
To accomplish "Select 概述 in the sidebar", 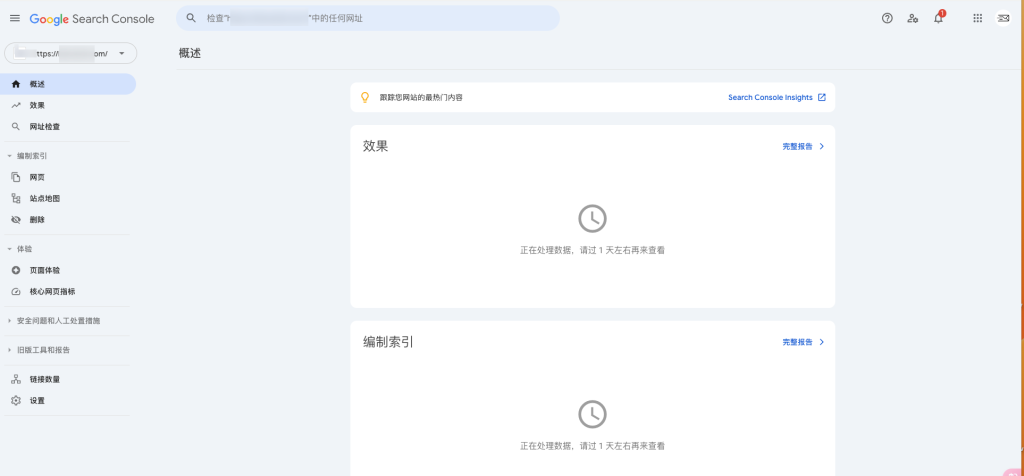I will click(68, 84).
